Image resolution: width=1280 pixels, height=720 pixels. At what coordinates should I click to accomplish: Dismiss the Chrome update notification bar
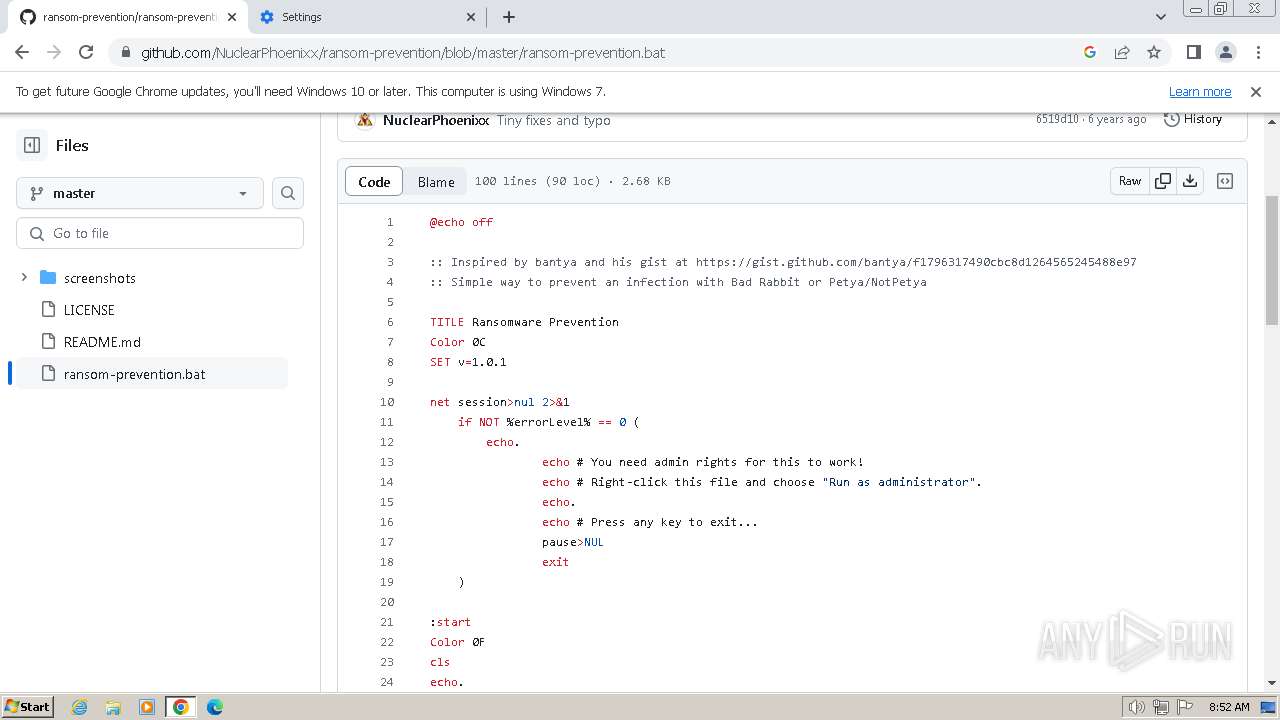click(x=1256, y=91)
